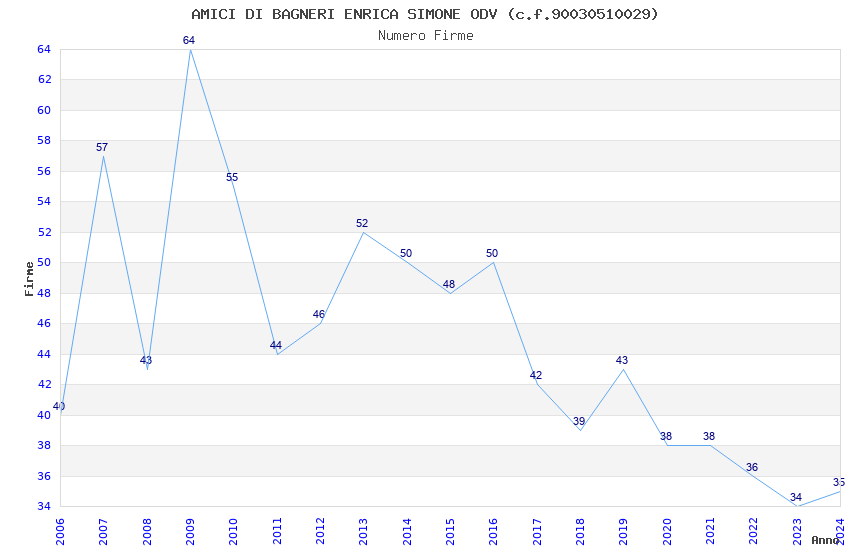Click the 2019 year tick label
The height and width of the screenshot is (550, 850).
623,530
